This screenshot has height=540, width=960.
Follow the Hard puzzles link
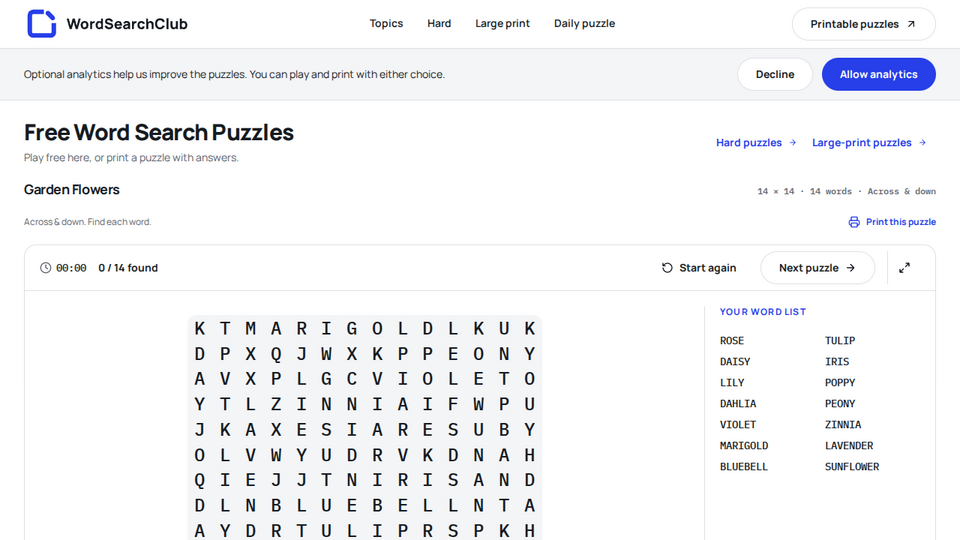tap(756, 143)
